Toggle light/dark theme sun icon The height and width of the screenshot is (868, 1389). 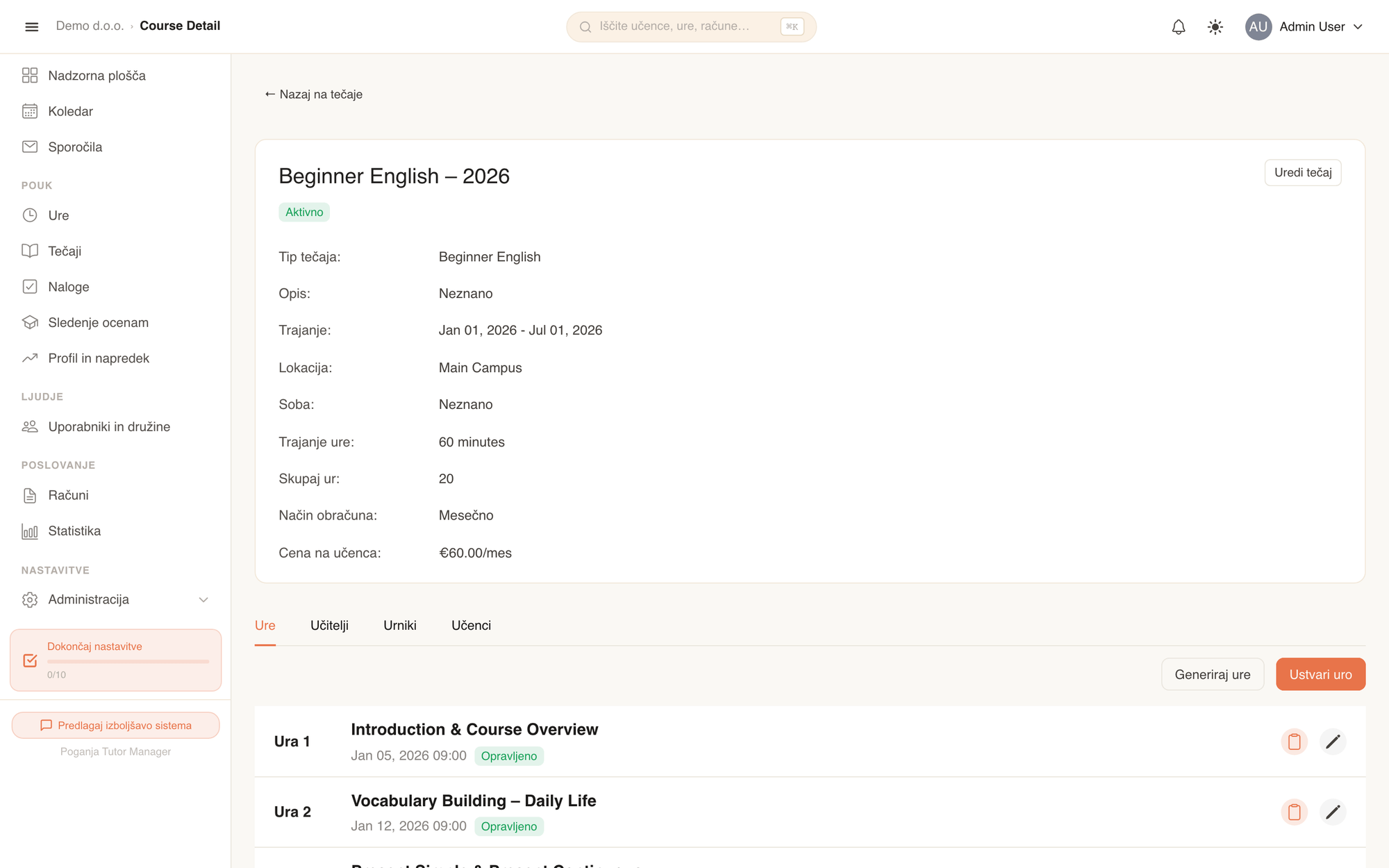(1215, 27)
